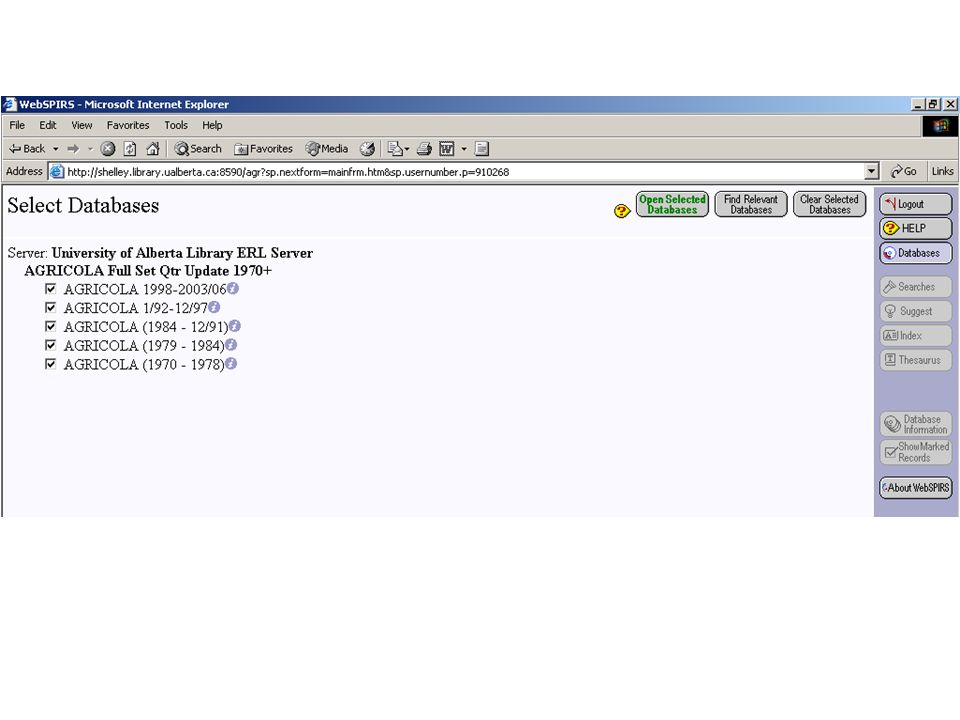Click the History icon in toolbar
This screenshot has width=960, height=720.
tap(367, 149)
